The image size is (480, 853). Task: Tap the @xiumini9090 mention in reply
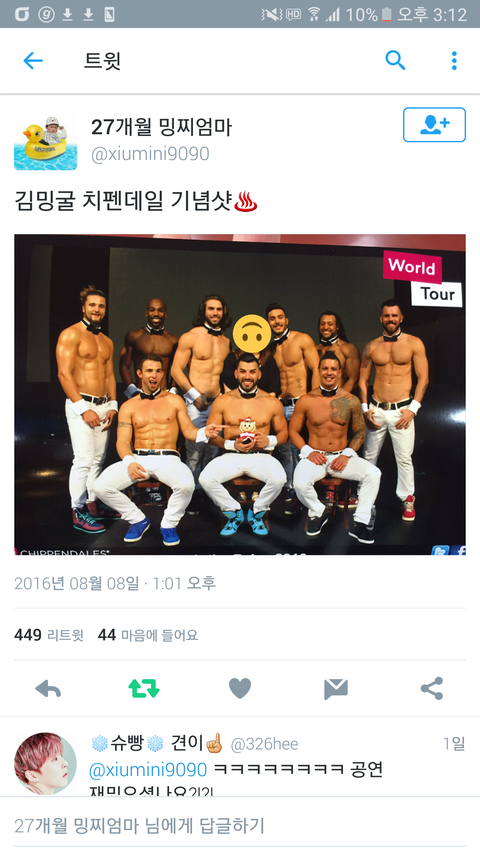[148, 770]
